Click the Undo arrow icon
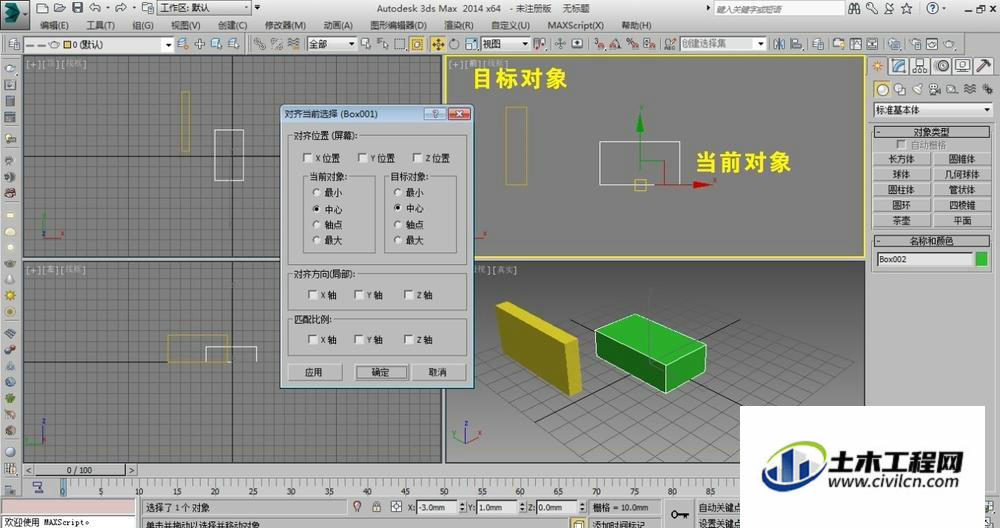Viewport: 1000px width, 528px height. (x=94, y=8)
